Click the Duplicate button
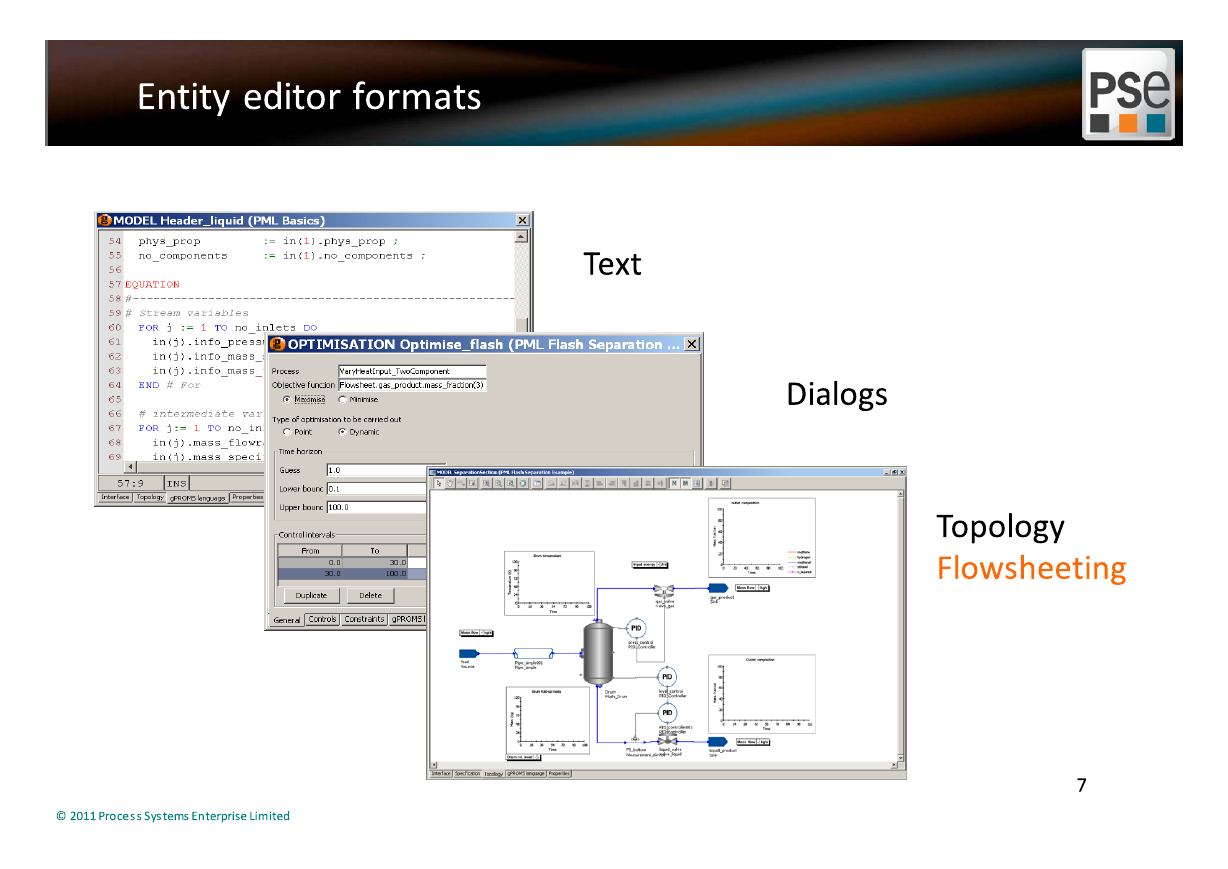The height and width of the screenshot is (869, 1228). 311,595
